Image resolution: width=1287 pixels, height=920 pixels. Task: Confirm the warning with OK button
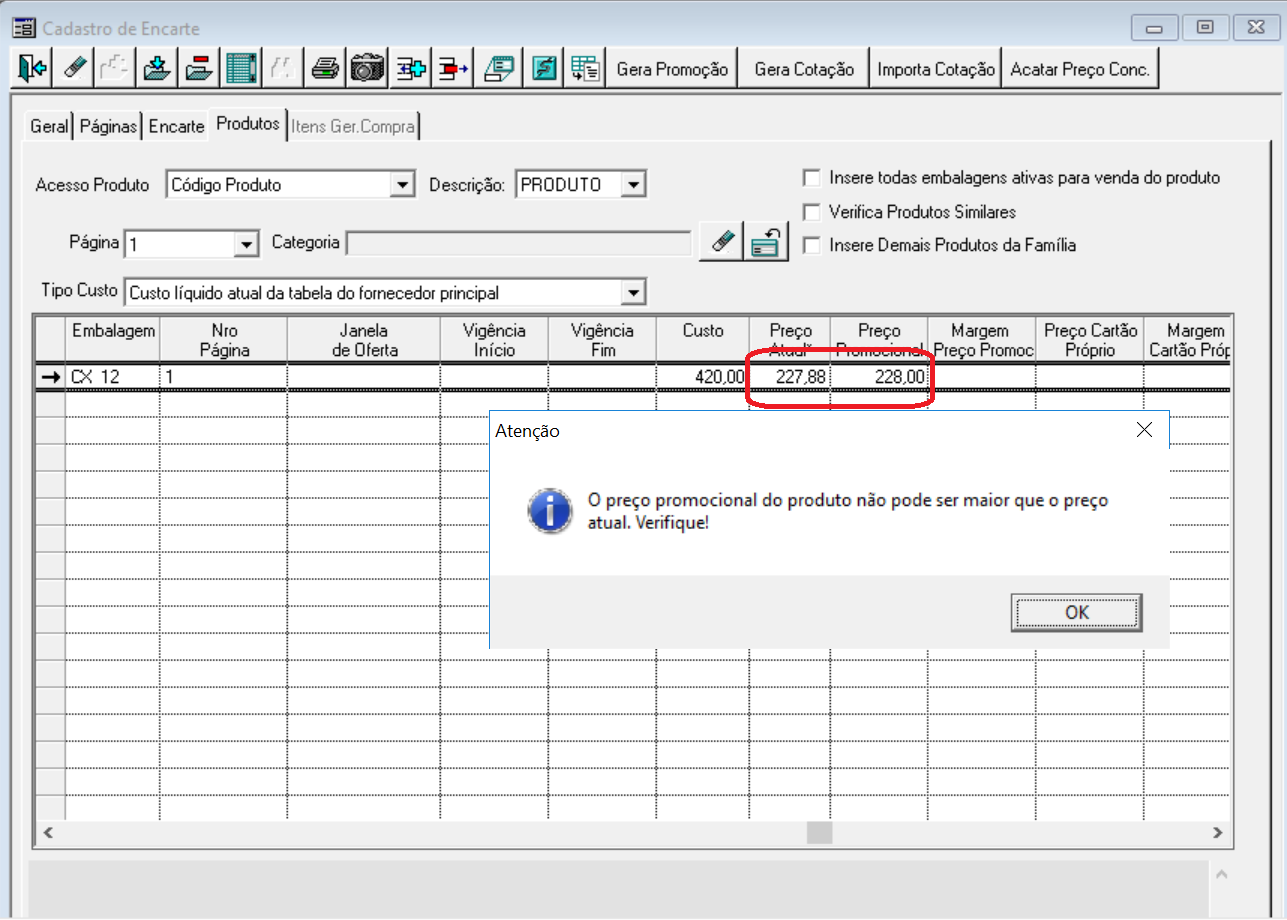click(1077, 612)
